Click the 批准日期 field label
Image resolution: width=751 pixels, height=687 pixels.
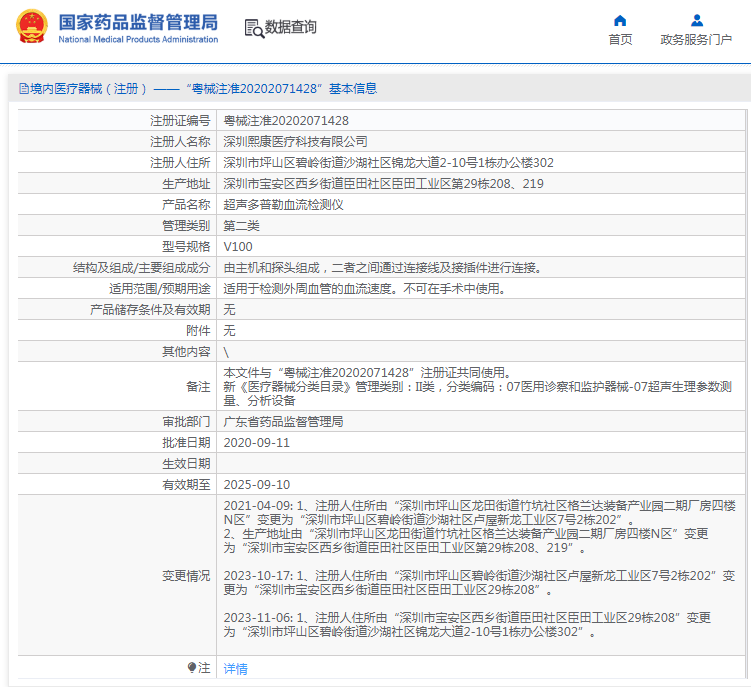tap(186, 443)
